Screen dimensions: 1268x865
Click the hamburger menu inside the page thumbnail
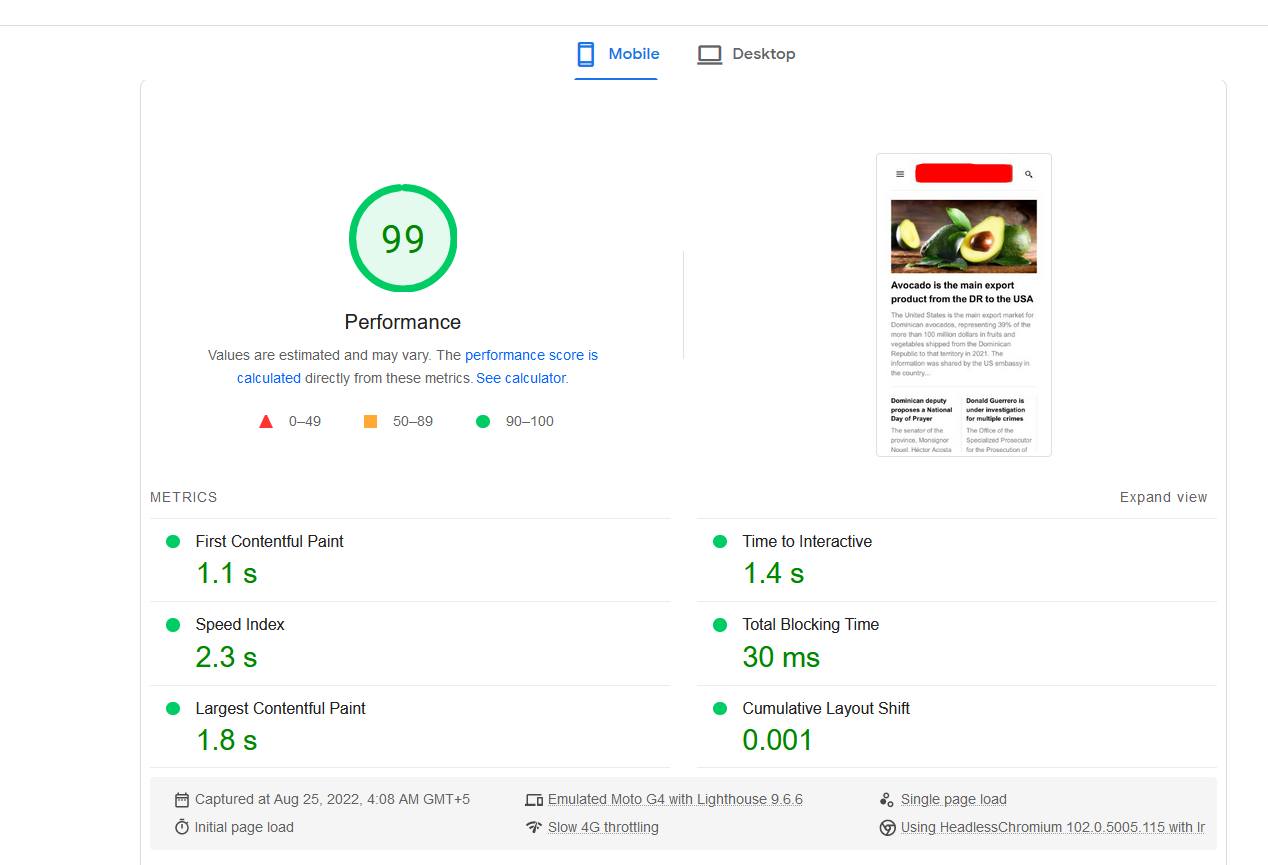pos(898,173)
